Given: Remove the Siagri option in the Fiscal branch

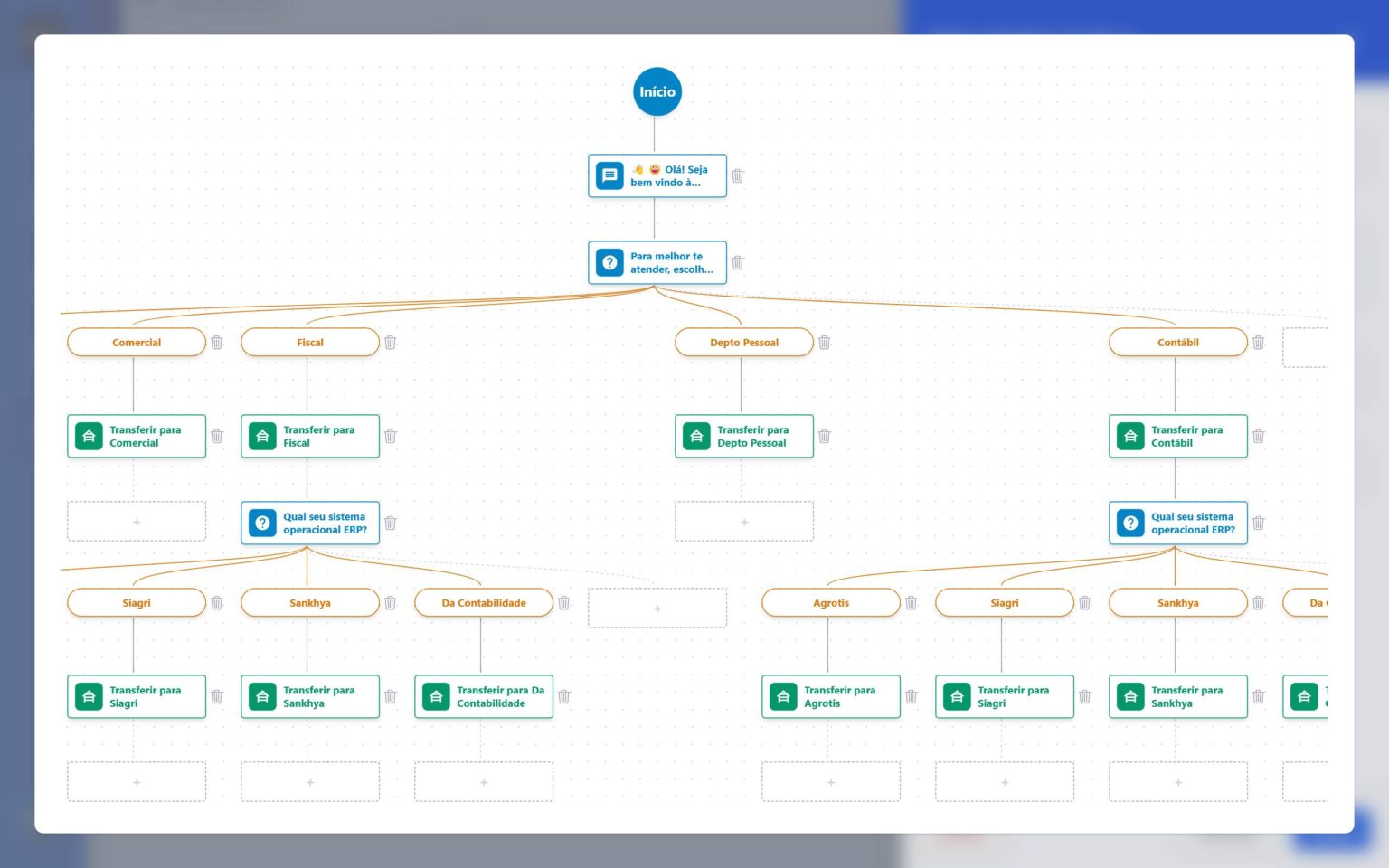Looking at the screenshot, I should click(217, 602).
